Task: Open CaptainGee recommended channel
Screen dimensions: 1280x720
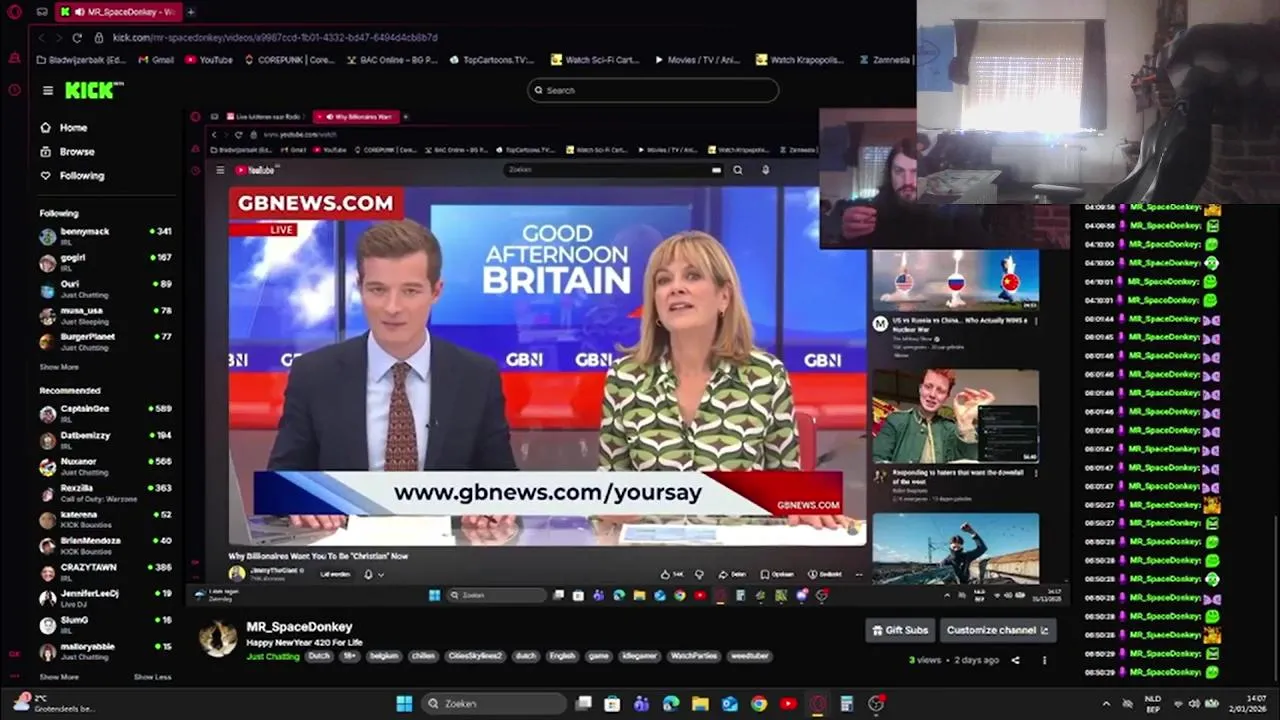Action: [105, 413]
